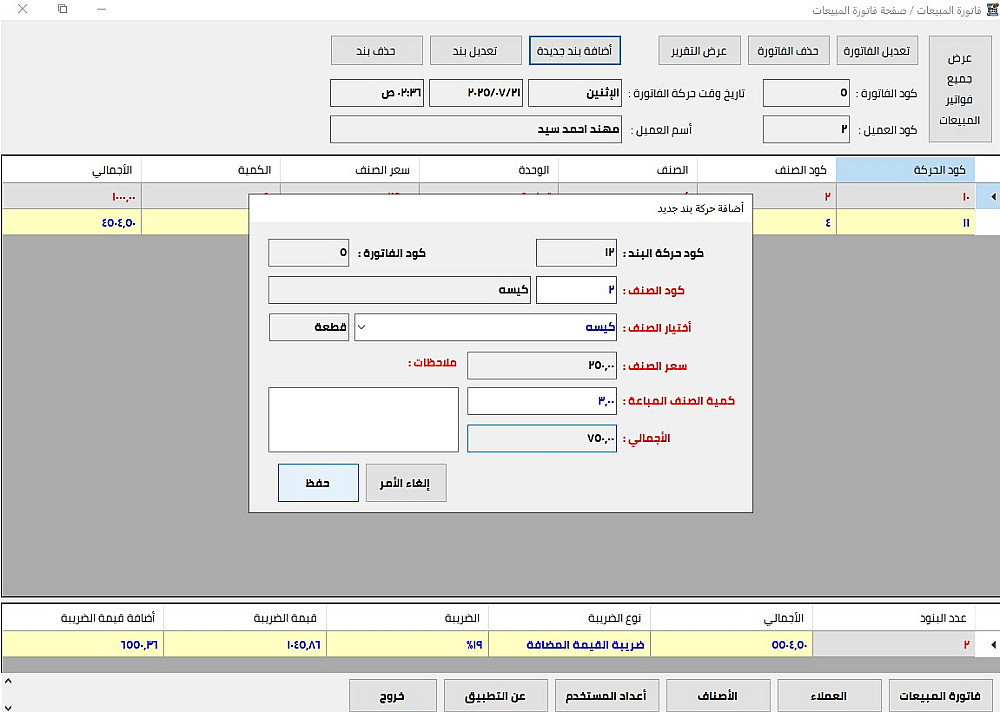The width and height of the screenshot is (1000, 712).
Task: Click the dialog's كود الفاتورة field
Action: 309,253
